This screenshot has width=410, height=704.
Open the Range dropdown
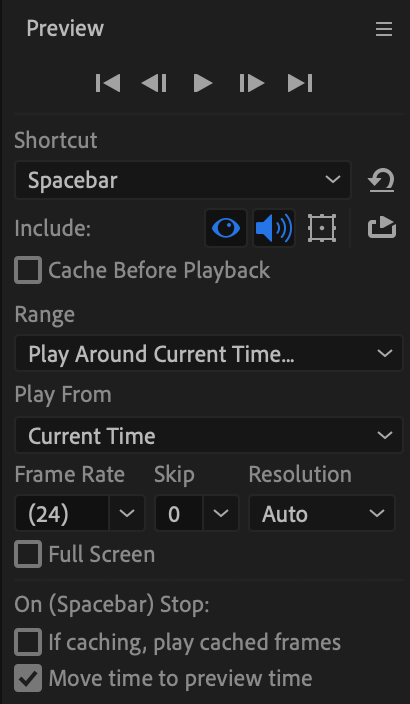(209, 353)
